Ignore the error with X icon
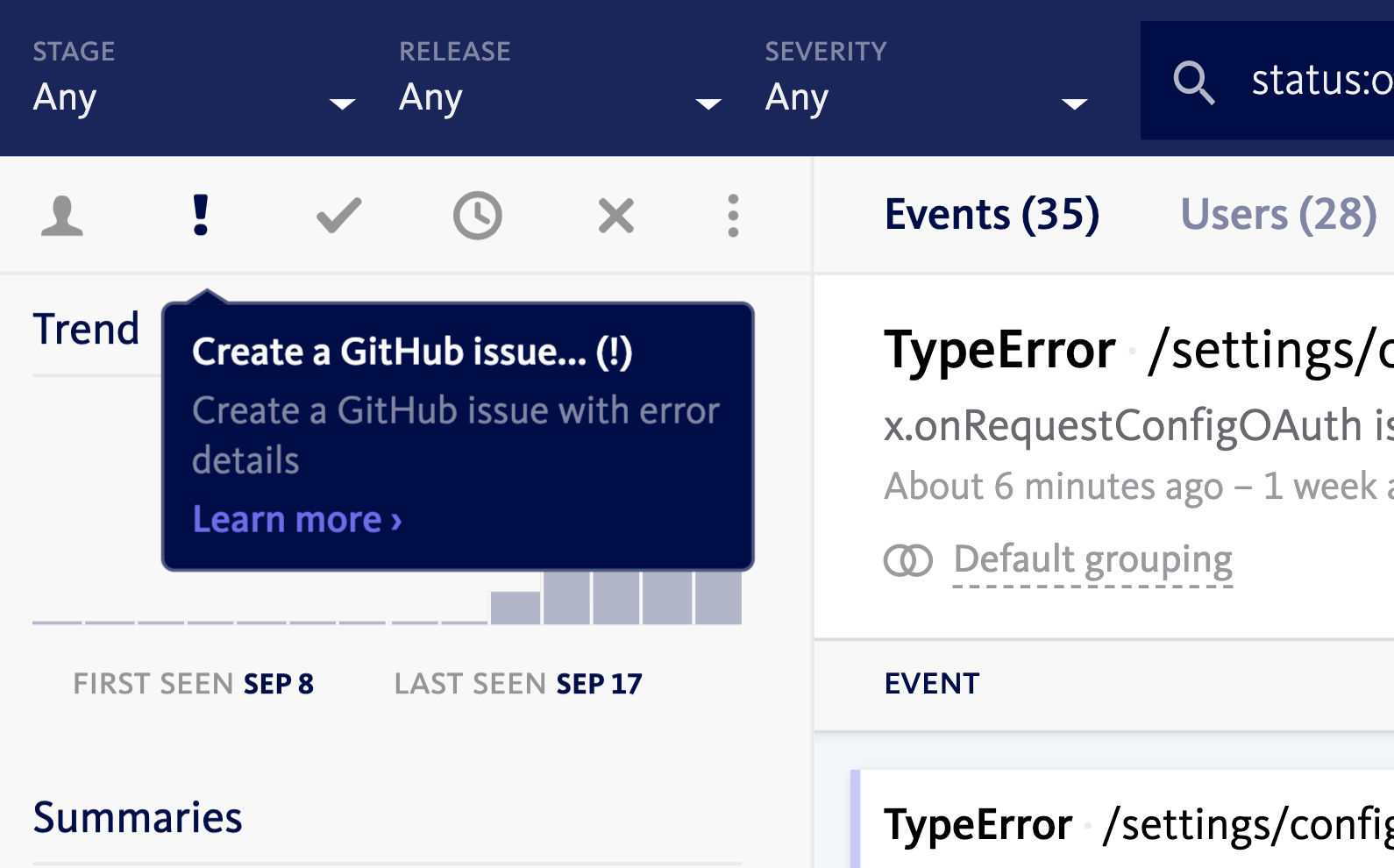This screenshot has width=1394, height=868. pyautogui.click(x=615, y=216)
